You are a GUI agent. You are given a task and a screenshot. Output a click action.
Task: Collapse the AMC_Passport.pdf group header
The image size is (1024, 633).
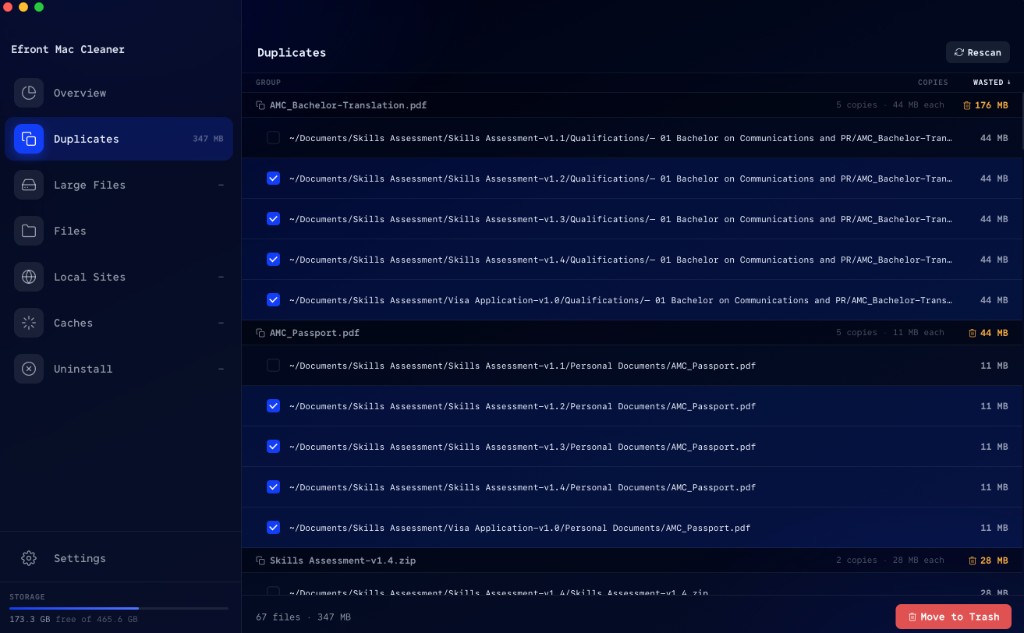coord(632,333)
